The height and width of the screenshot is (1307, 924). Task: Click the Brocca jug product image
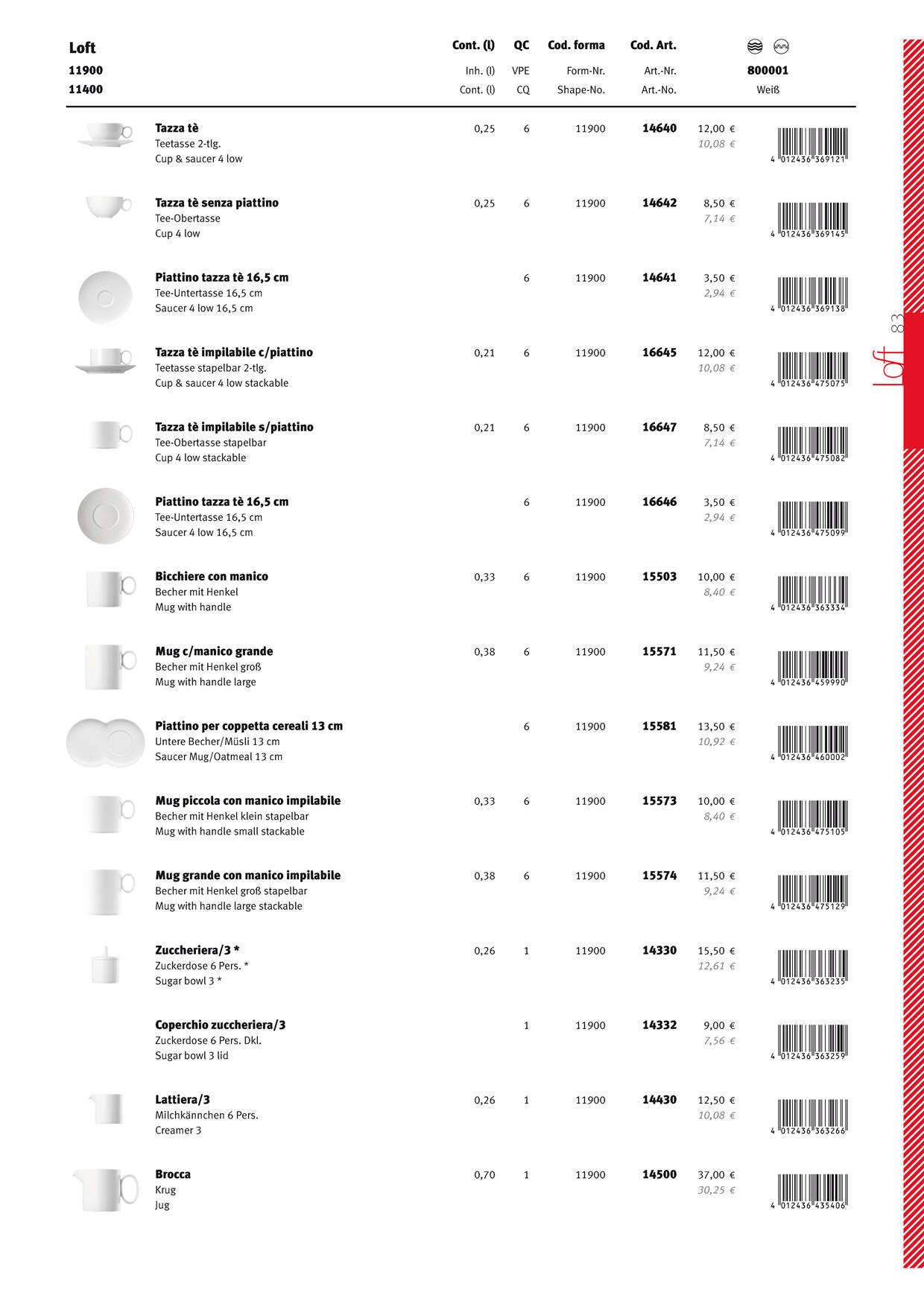coord(107,1189)
